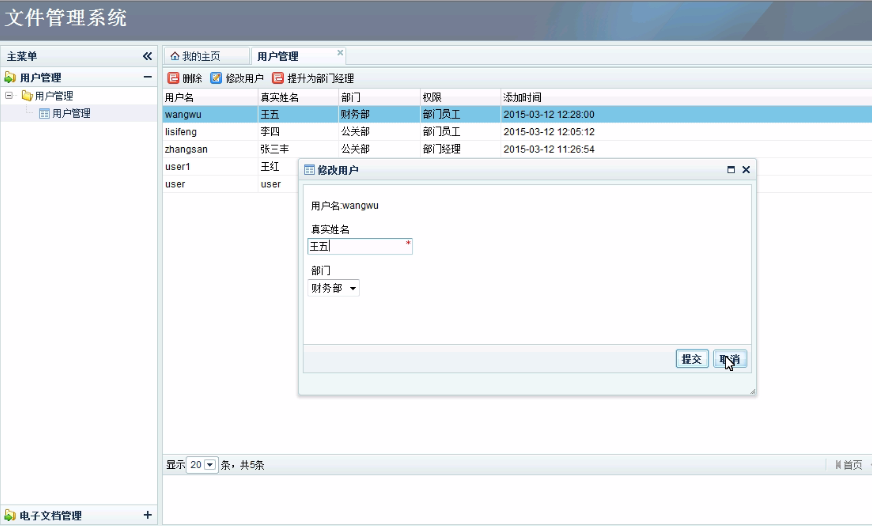The width and height of the screenshot is (872, 526).
Task: Click the 电子文档管理 section header
Action: (79, 515)
